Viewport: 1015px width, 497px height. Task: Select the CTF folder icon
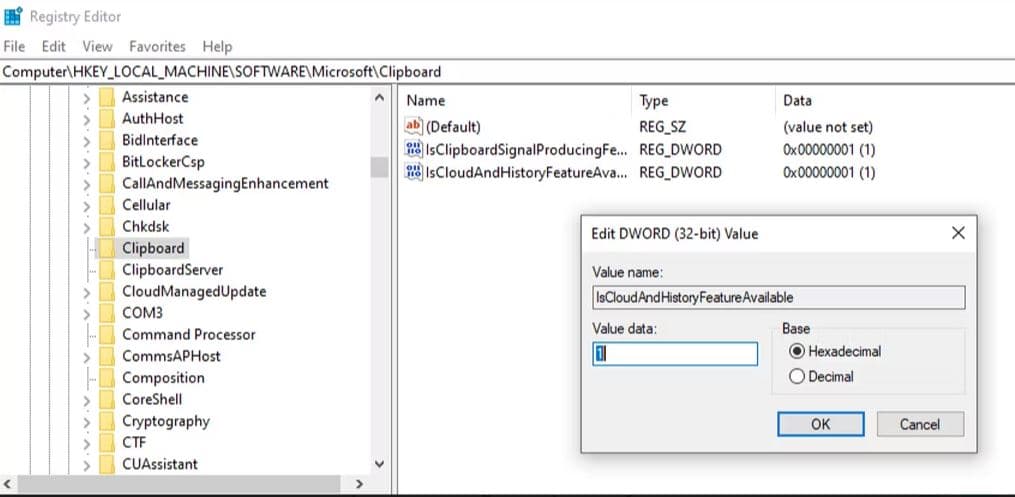pyautogui.click(x=107, y=443)
